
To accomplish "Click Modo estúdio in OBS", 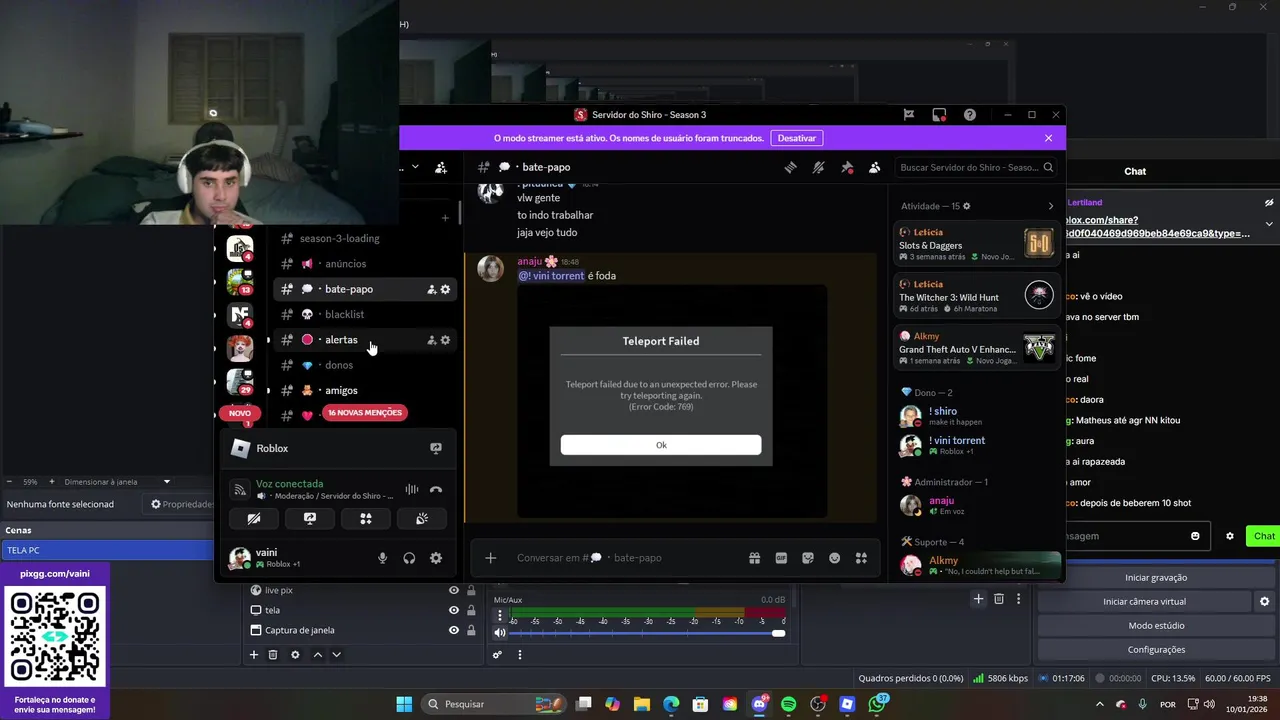I will click(1156, 625).
